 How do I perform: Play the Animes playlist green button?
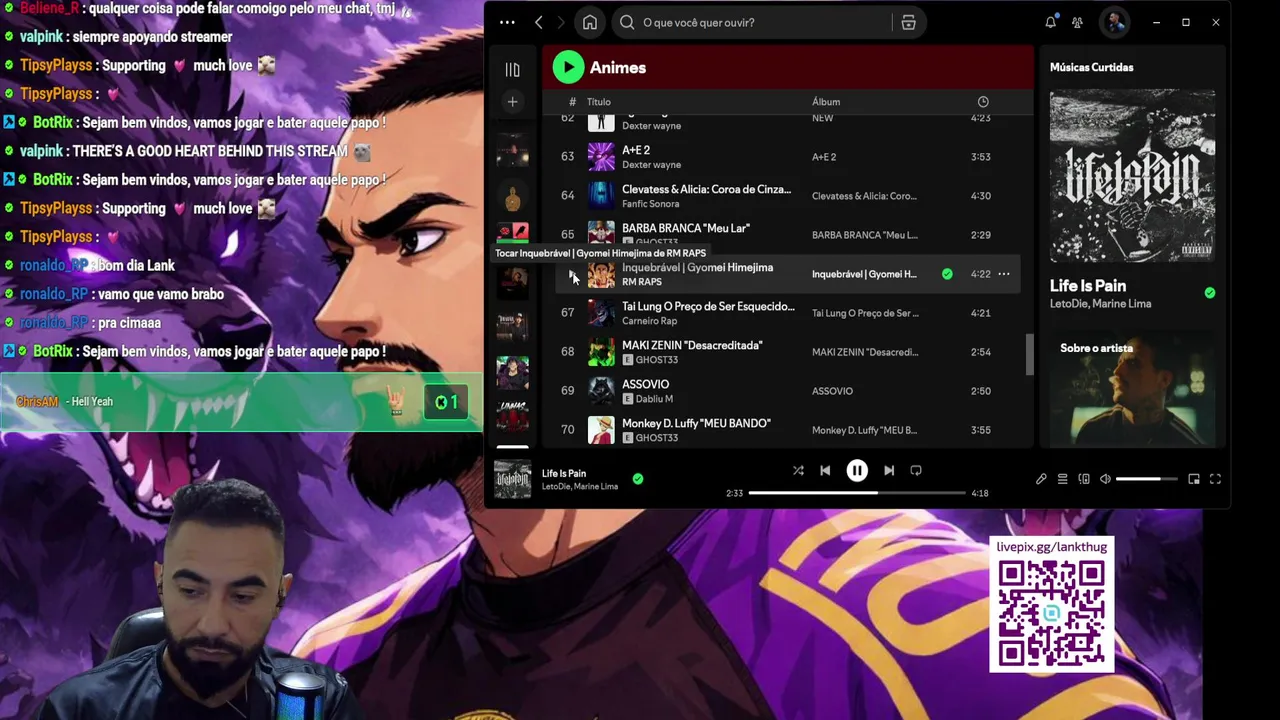(x=568, y=67)
